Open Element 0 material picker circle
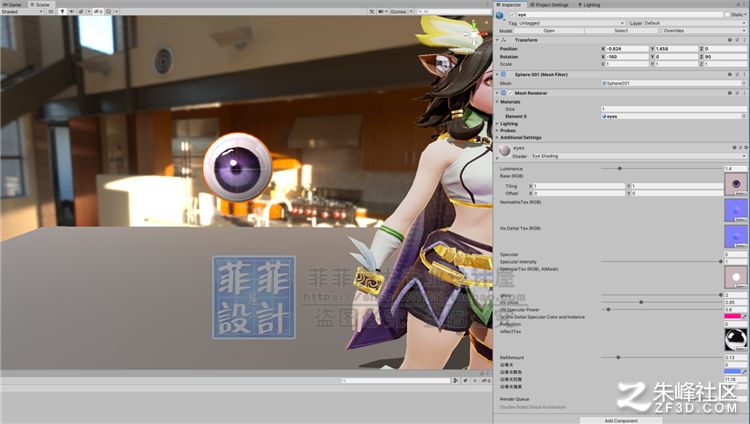 tap(744, 116)
